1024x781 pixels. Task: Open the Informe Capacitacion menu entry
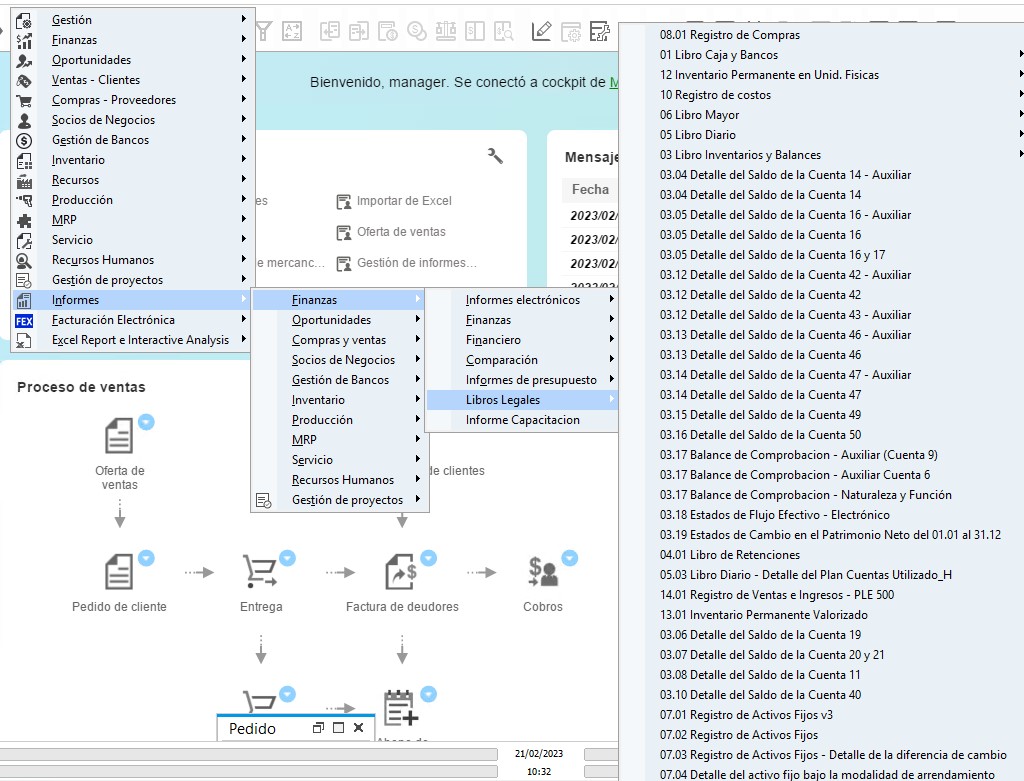(522, 420)
